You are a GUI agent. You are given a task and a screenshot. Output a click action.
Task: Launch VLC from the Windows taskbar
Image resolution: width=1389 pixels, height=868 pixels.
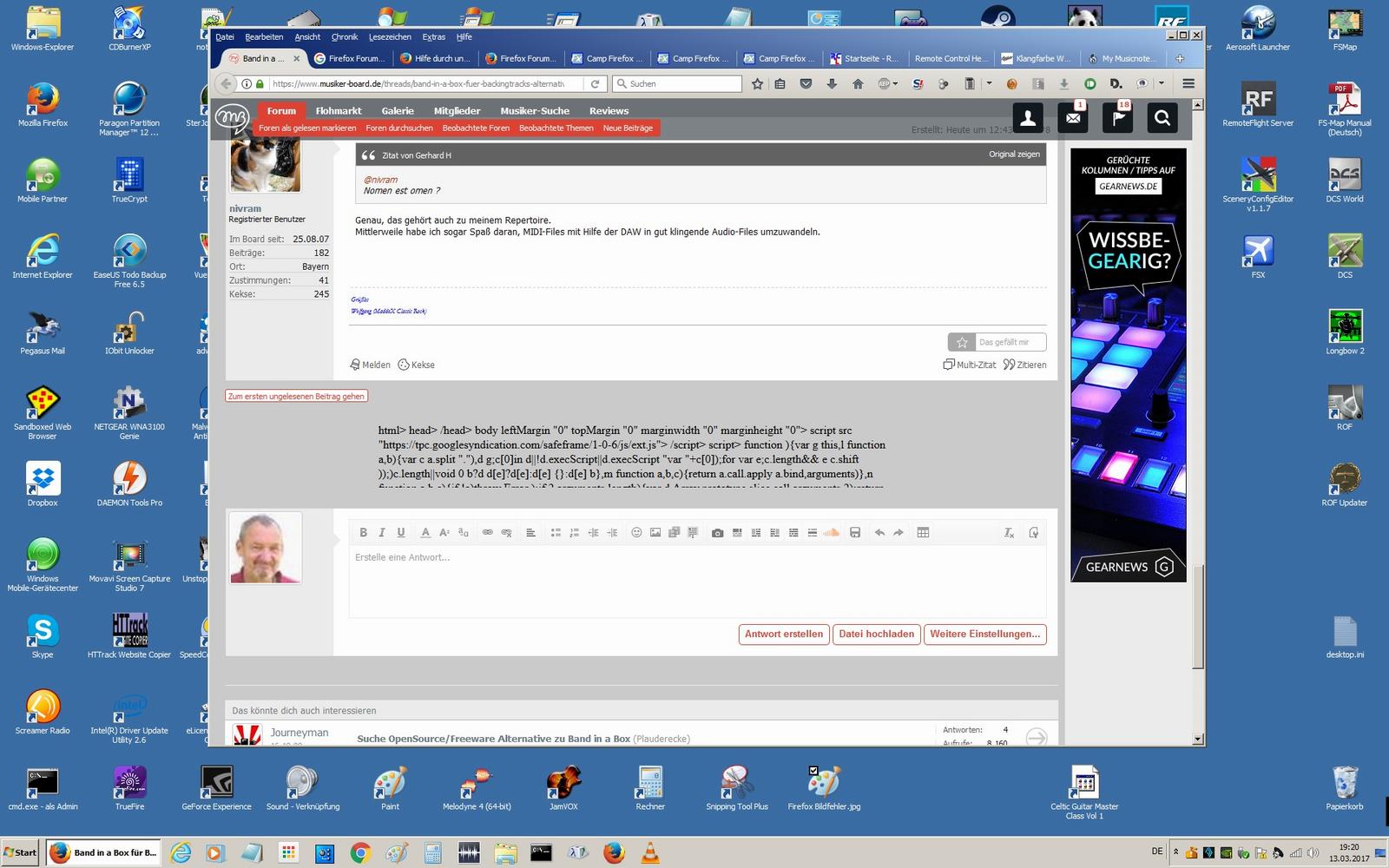(649, 853)
